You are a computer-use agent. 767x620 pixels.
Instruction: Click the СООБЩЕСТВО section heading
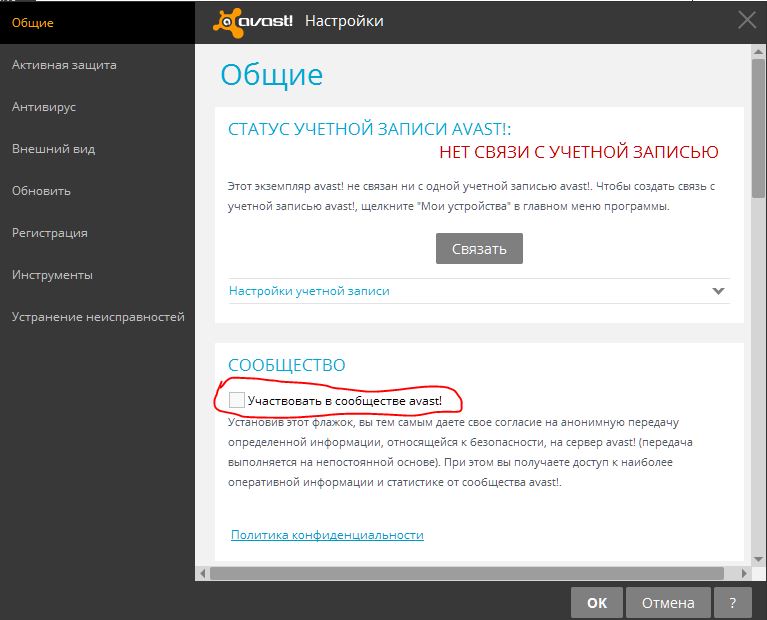coord(287,365)
